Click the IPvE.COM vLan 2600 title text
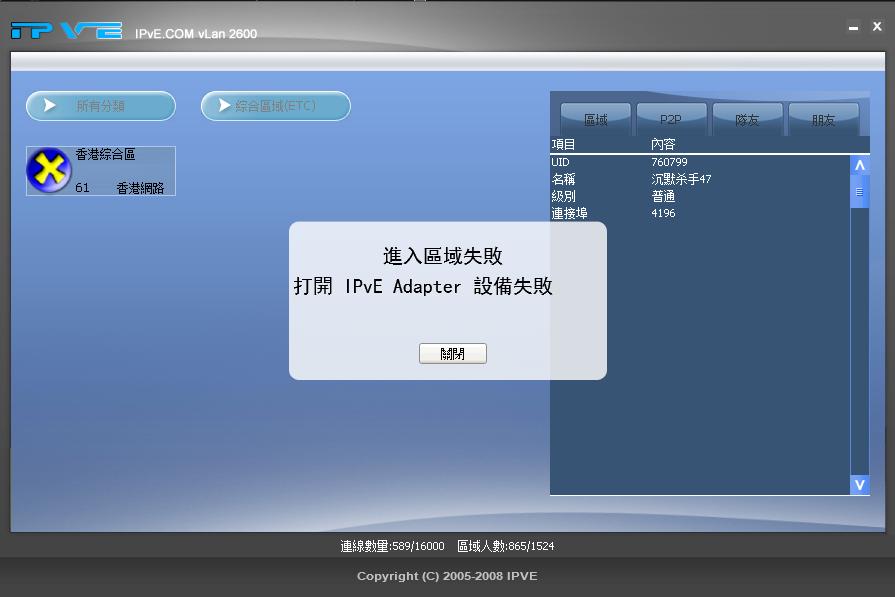 click(196, 34)
